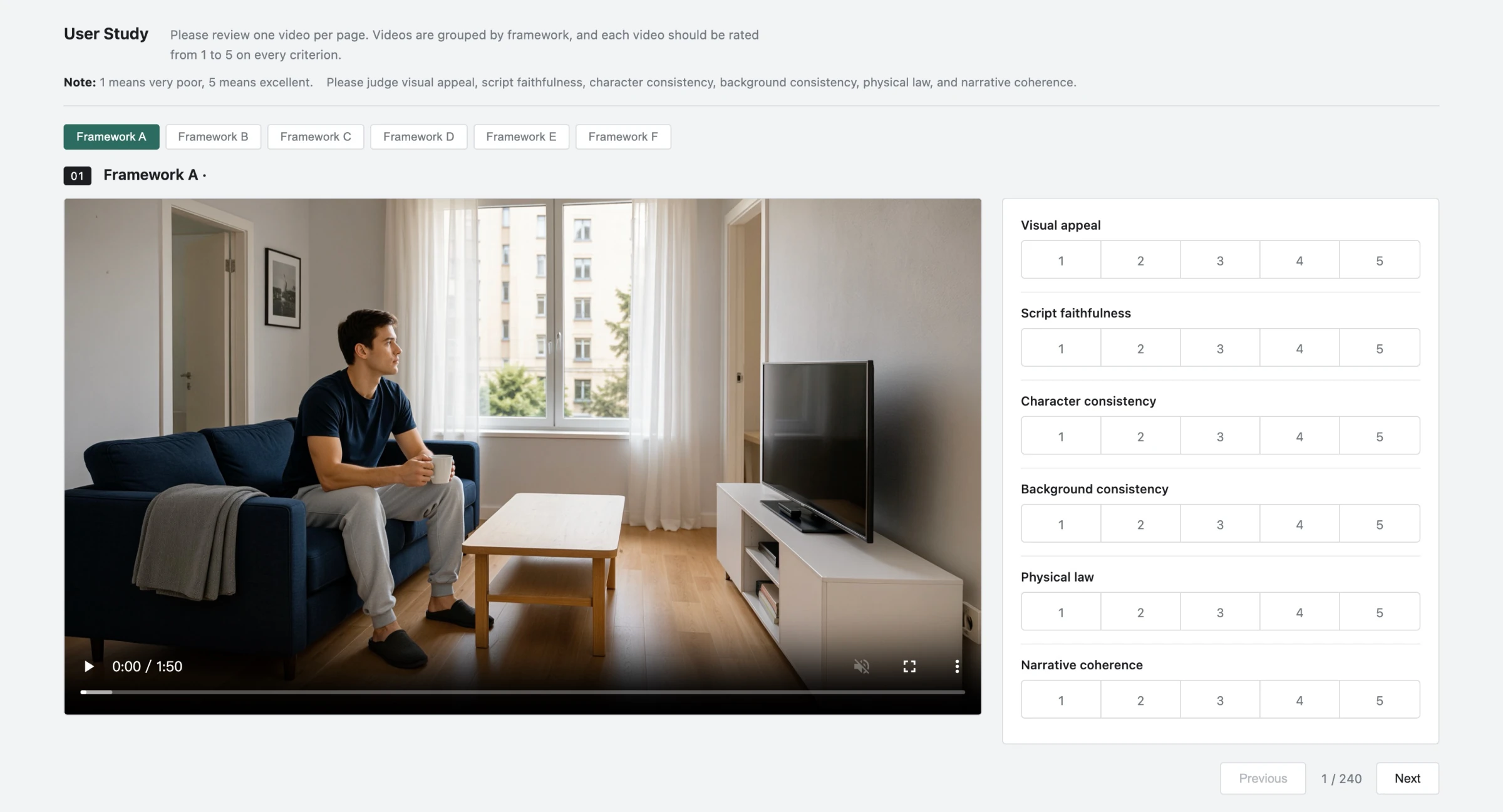This screenshot has width=1503, height=812.
Task: Rate Character consistency as 3
Action: pyautogui.click(x=1220, y=436)
